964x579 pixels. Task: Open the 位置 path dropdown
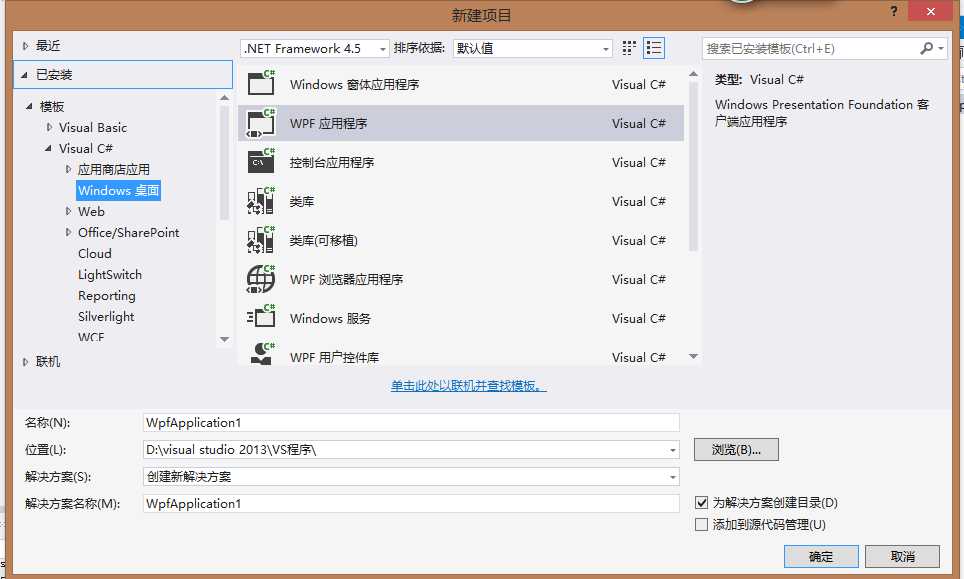(x=673, y=450)
